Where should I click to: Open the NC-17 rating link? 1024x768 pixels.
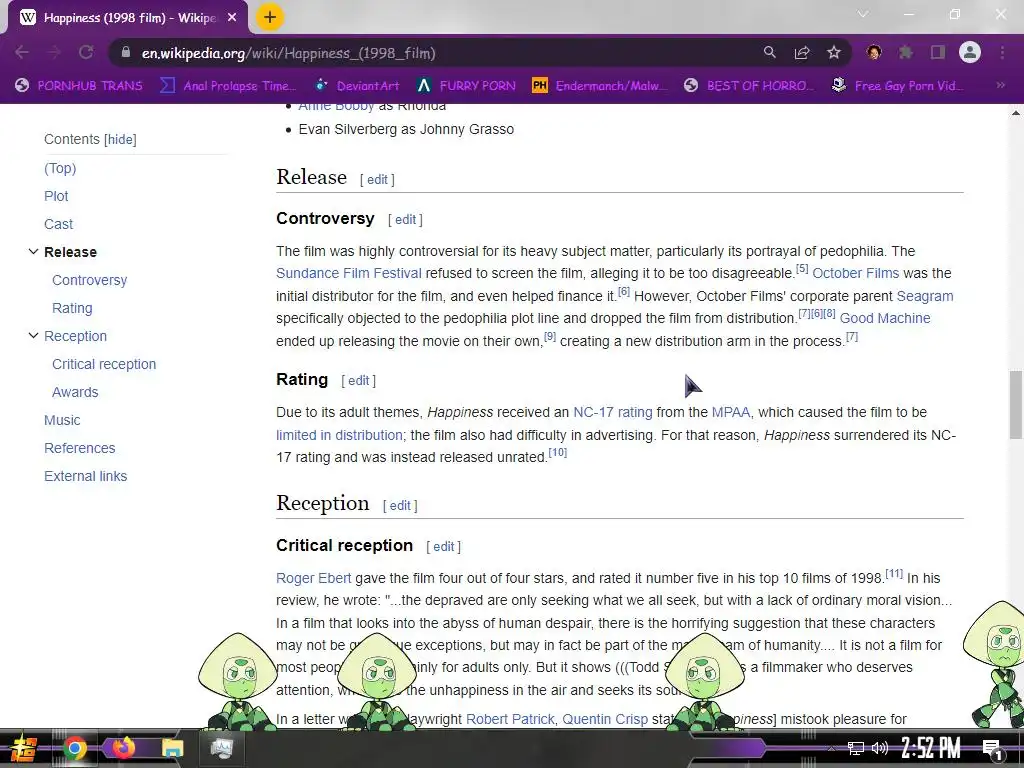point(613,413)
